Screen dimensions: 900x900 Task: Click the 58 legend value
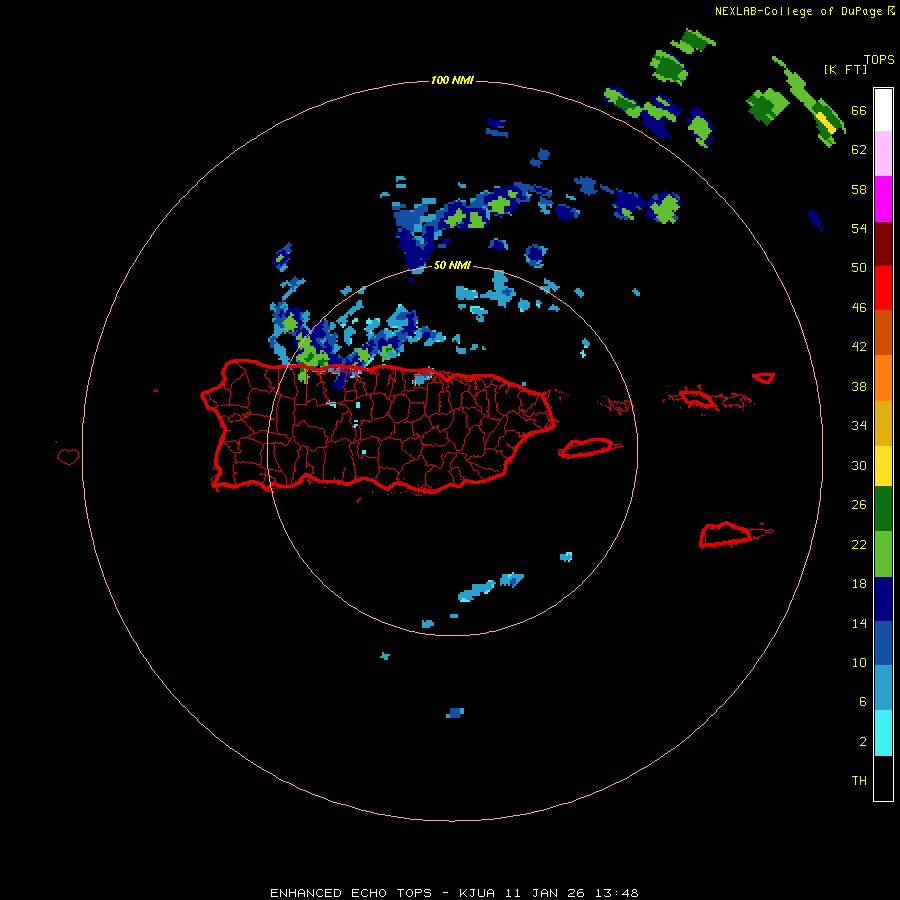pos(859,189)
